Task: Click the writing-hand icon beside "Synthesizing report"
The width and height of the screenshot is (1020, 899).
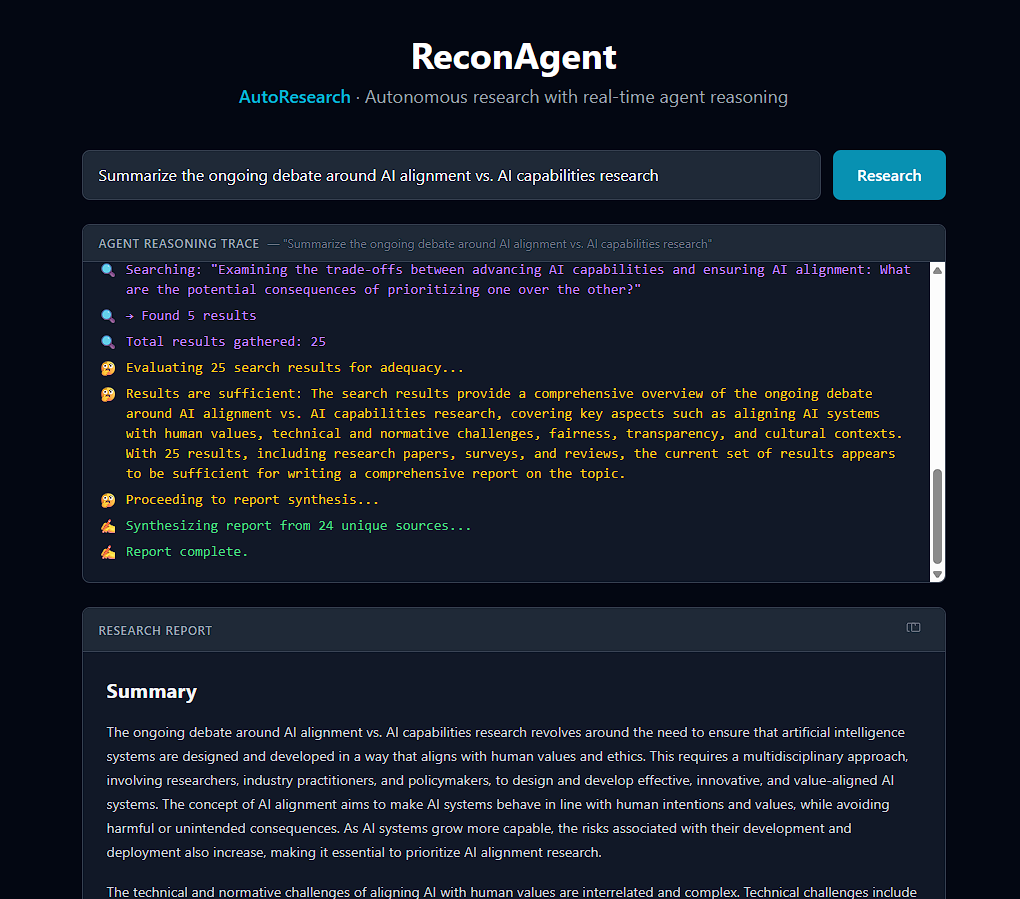Action: [108, 525]
